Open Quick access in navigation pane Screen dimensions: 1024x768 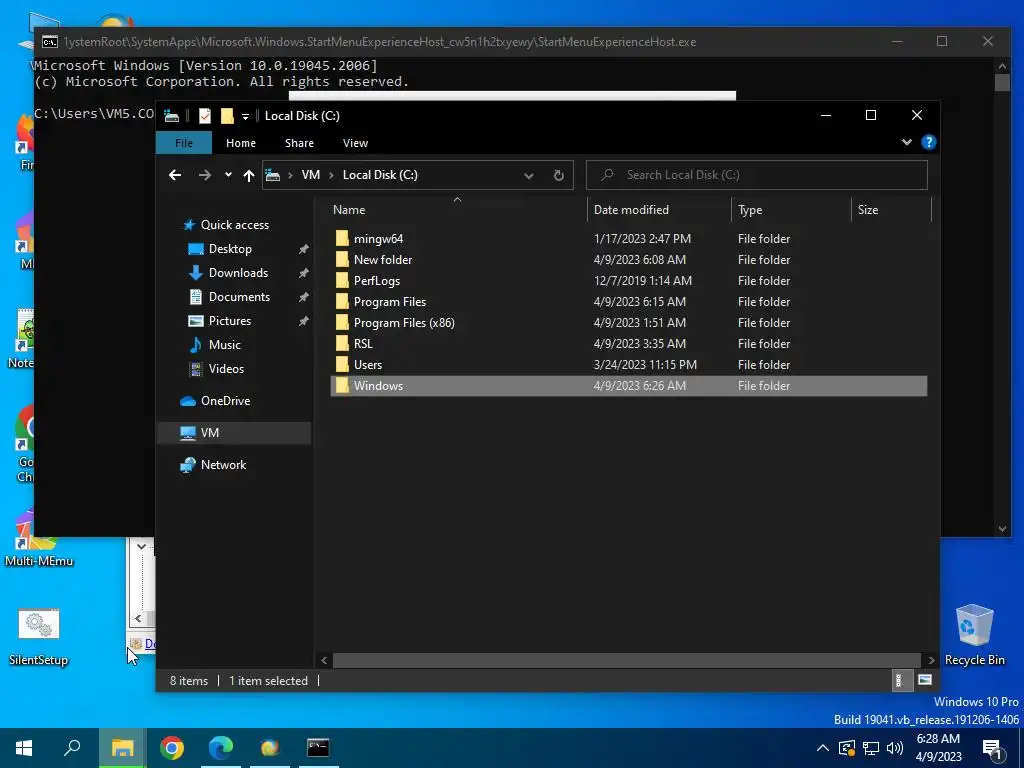[x=234, y=225]
